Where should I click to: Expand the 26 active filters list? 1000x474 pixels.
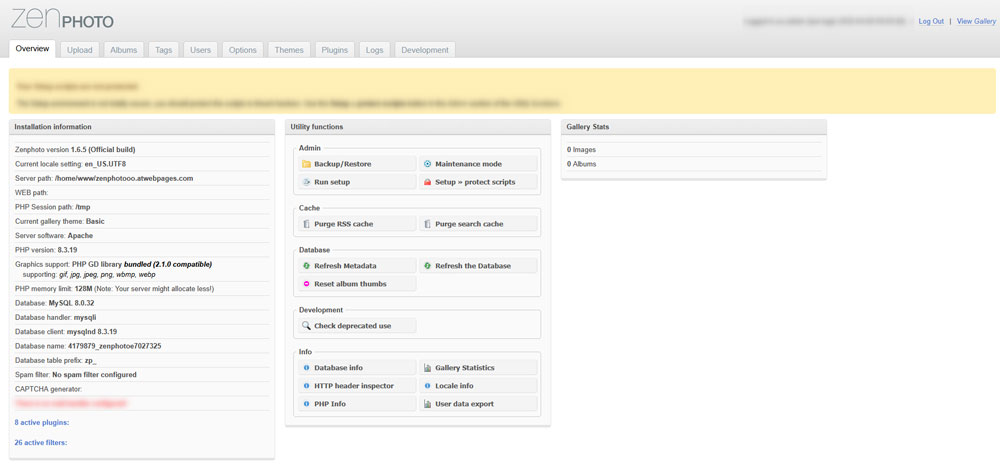(x=41, y=442)
